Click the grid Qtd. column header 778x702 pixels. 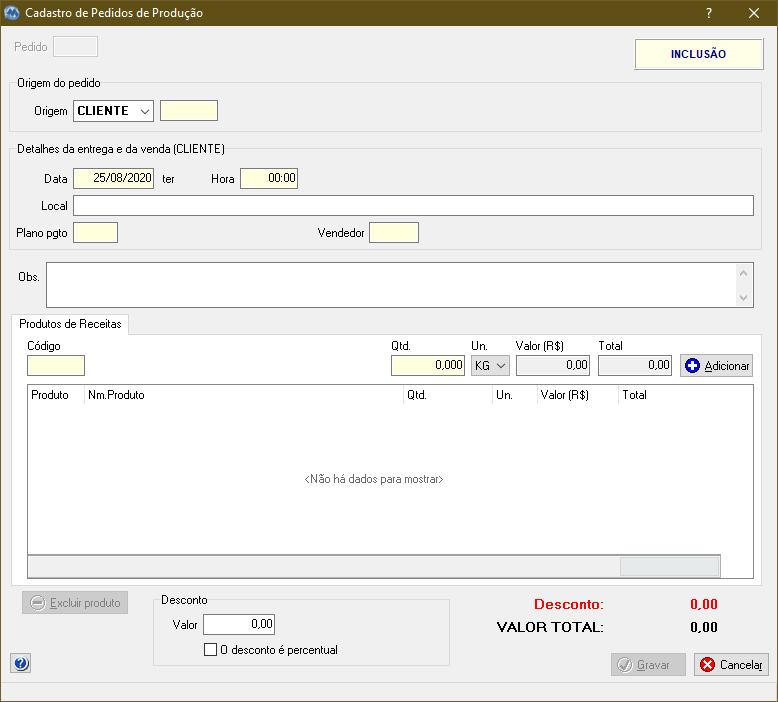pos(448,395)
